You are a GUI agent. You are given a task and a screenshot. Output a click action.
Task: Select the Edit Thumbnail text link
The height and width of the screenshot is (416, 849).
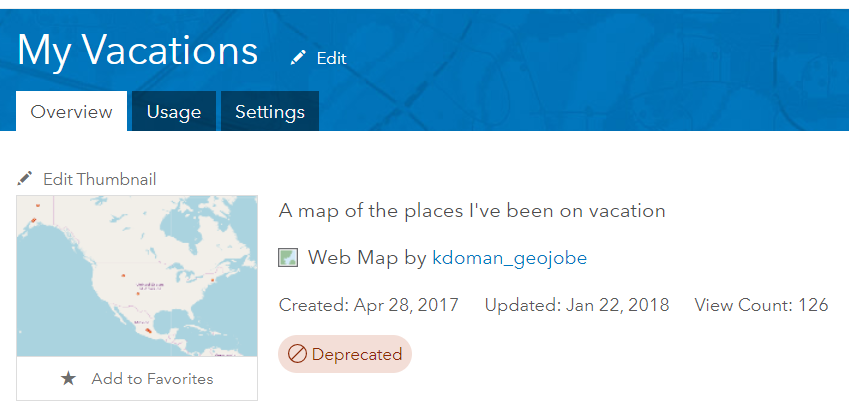[99, 179]
